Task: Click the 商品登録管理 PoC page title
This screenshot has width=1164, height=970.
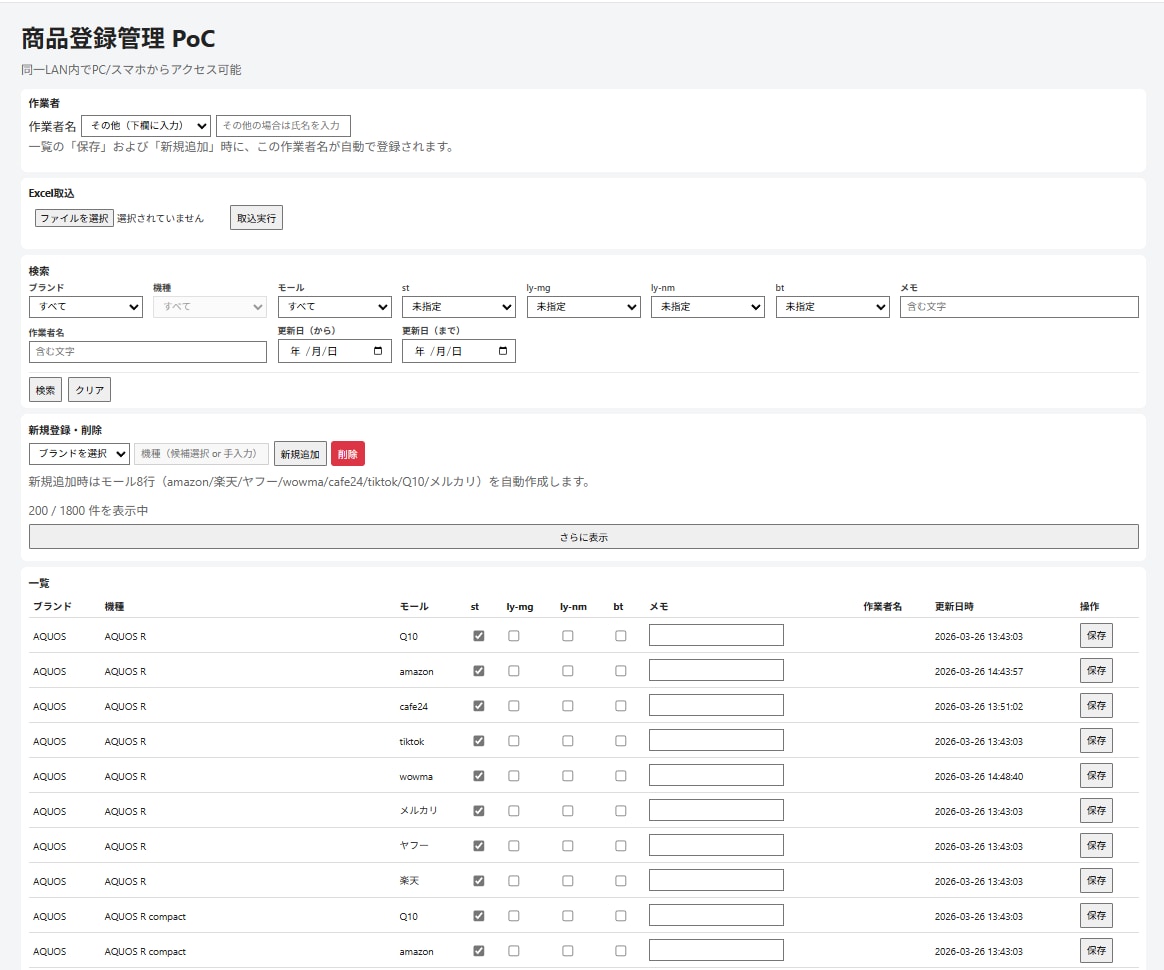Action: (118, 39)
